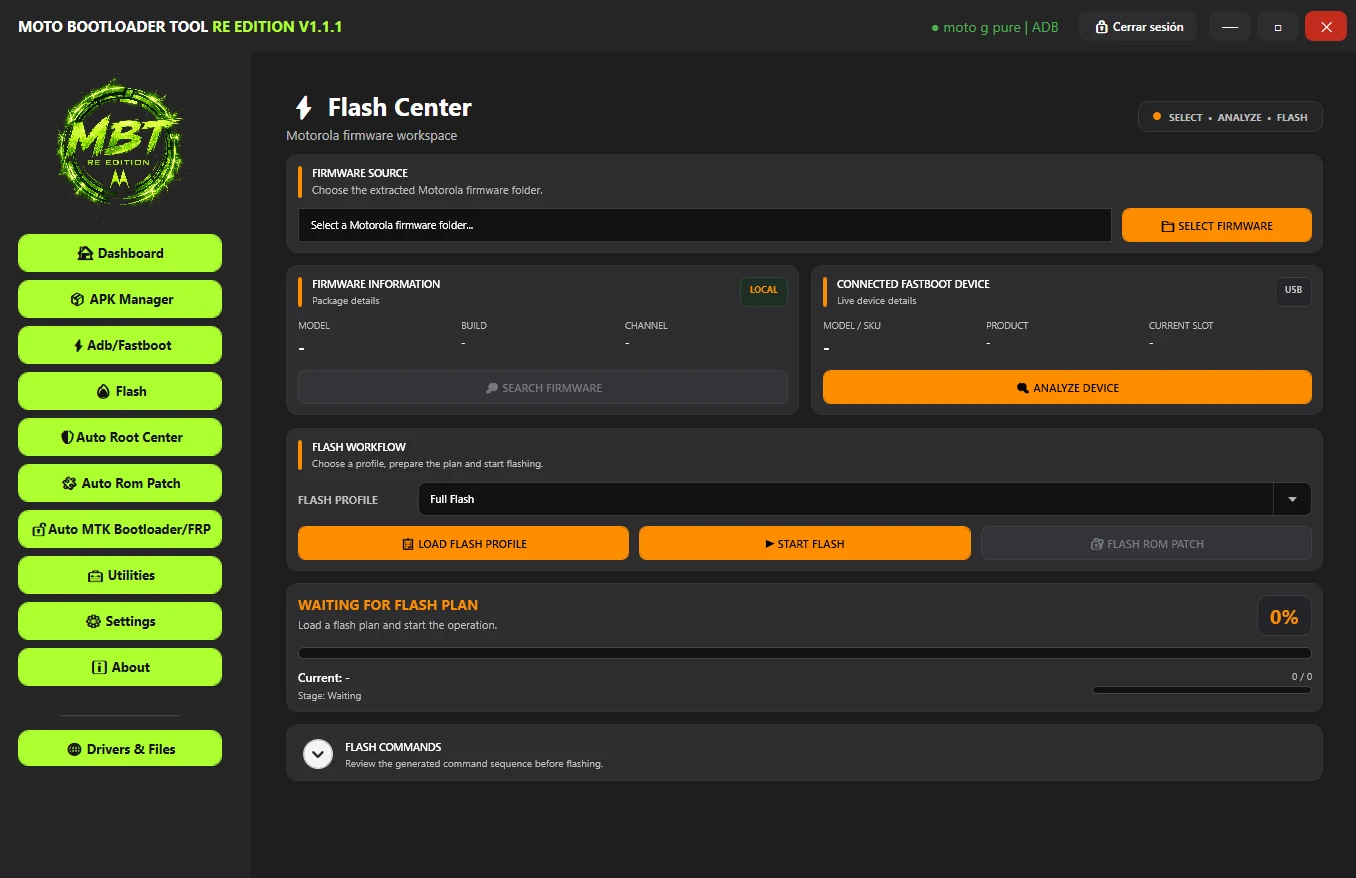Click the LOCAL badge in Firmware Information

pos(764,290)
